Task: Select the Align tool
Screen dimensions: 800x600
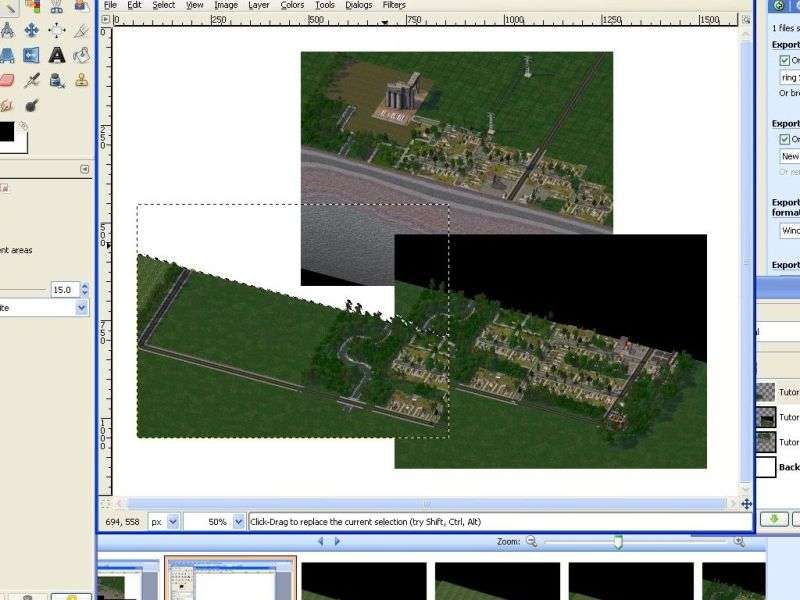Action: coord(57,30)
